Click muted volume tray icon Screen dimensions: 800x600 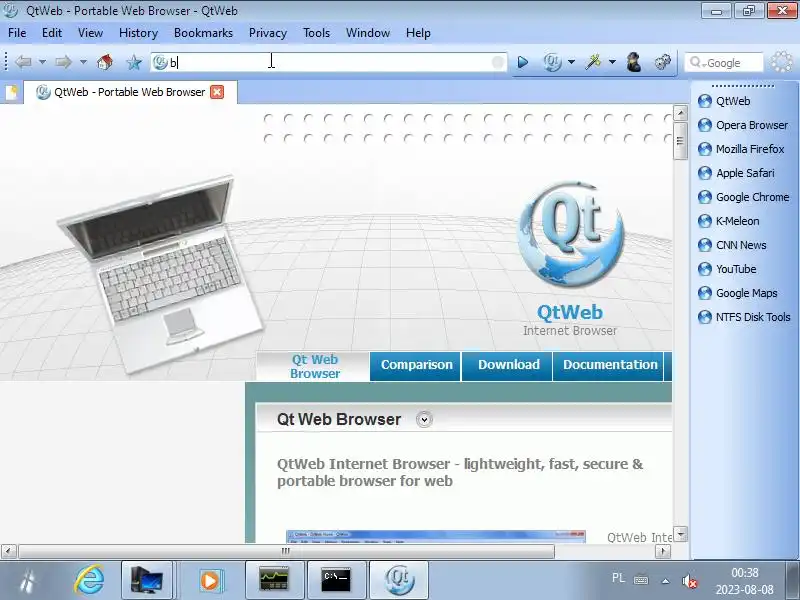pyautogui.click(x=689, y=580)
